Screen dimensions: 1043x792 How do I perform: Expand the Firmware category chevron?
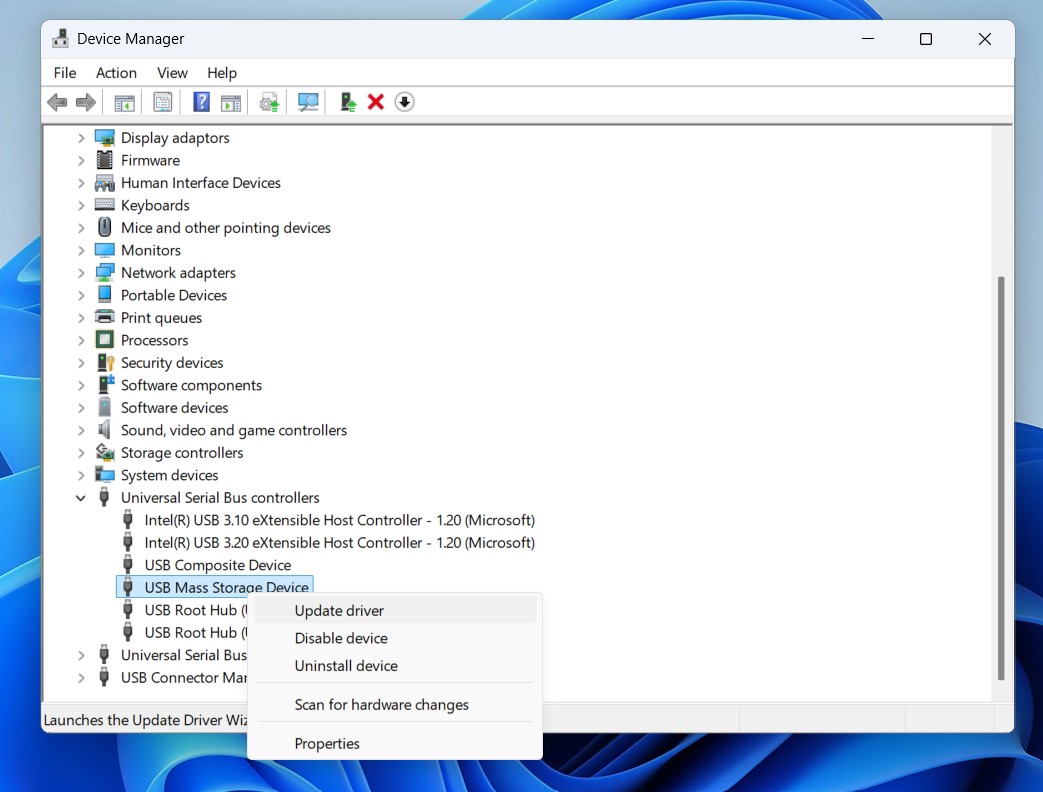(x=80, y=161)
